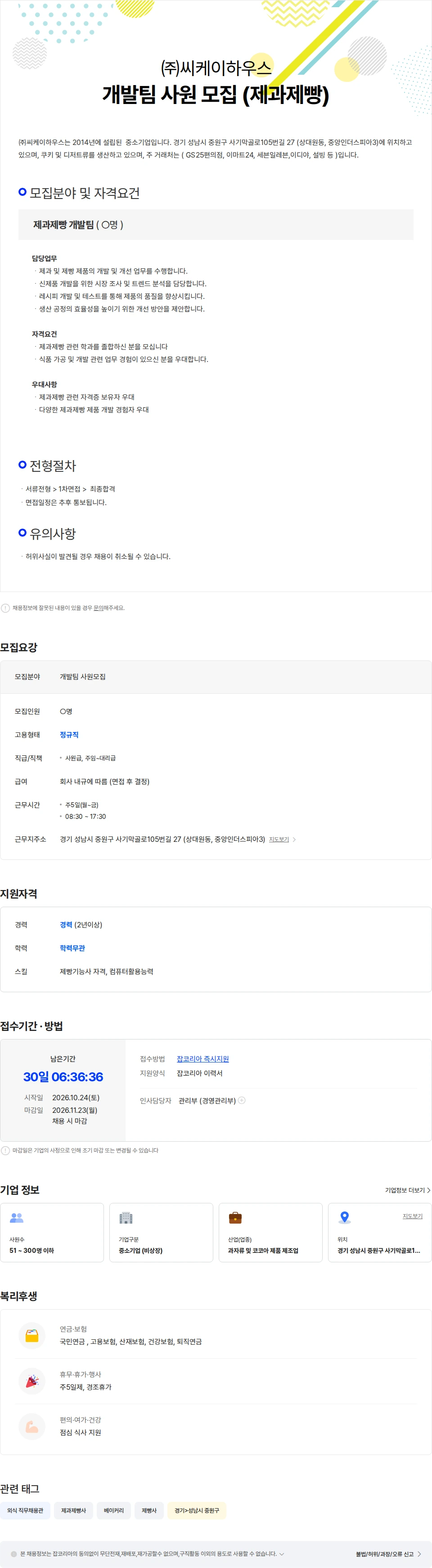The image size is (432, 1568).
Task: Open 지도보기 link next to 근무지주소
Action: [279, 840]
